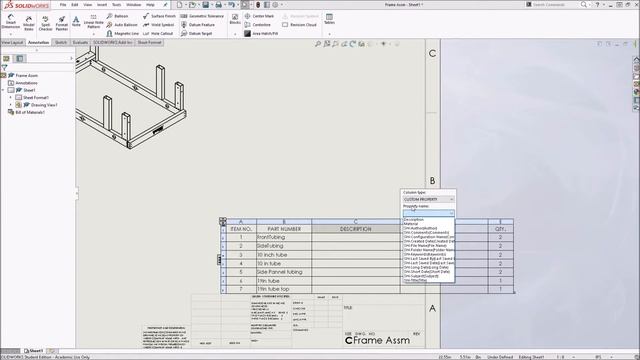Choose SW-Short Date from the property list
640x360 pixels.
(x=427, y=271)
